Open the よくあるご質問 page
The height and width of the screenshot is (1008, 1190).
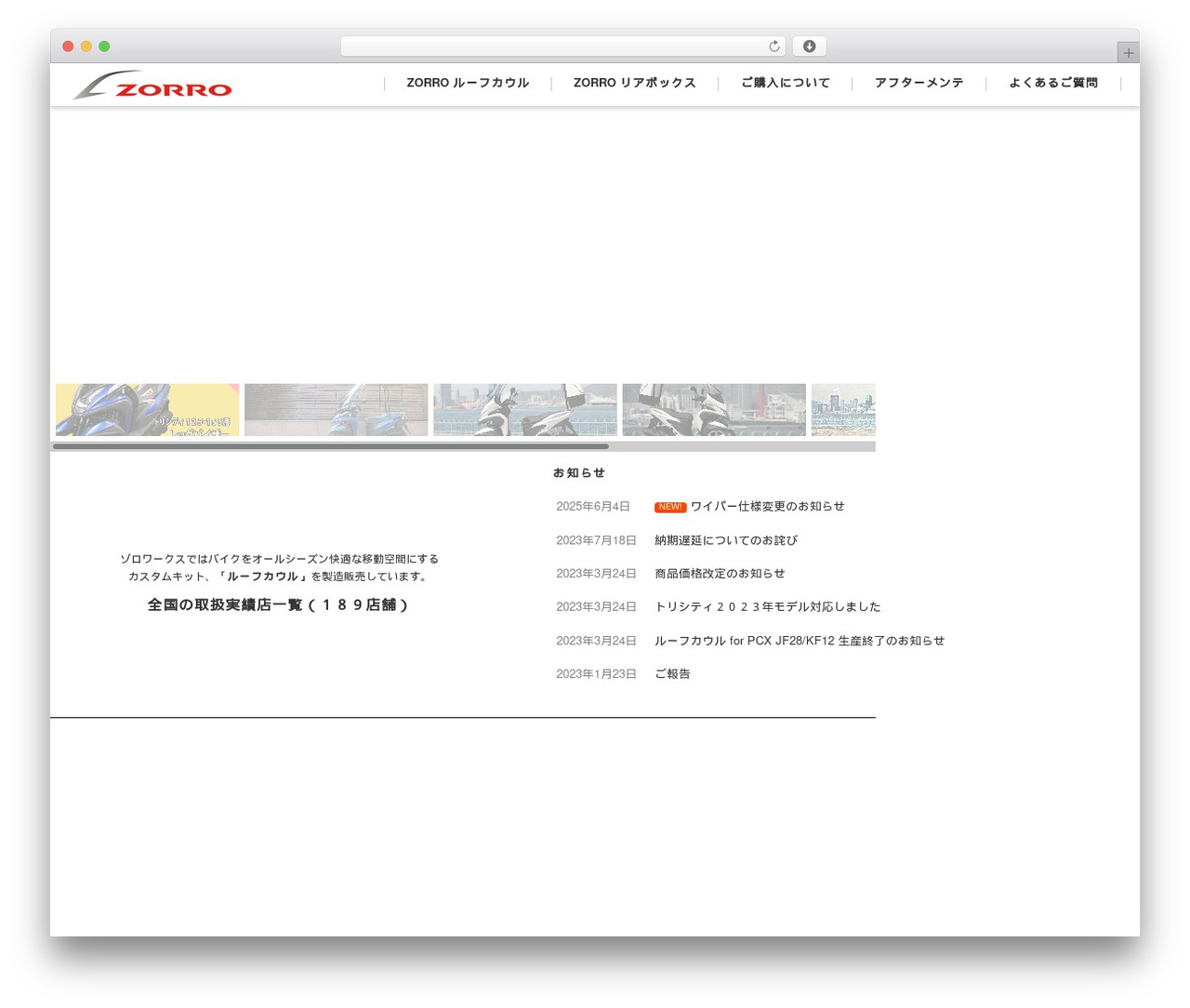coord(1053,83)
